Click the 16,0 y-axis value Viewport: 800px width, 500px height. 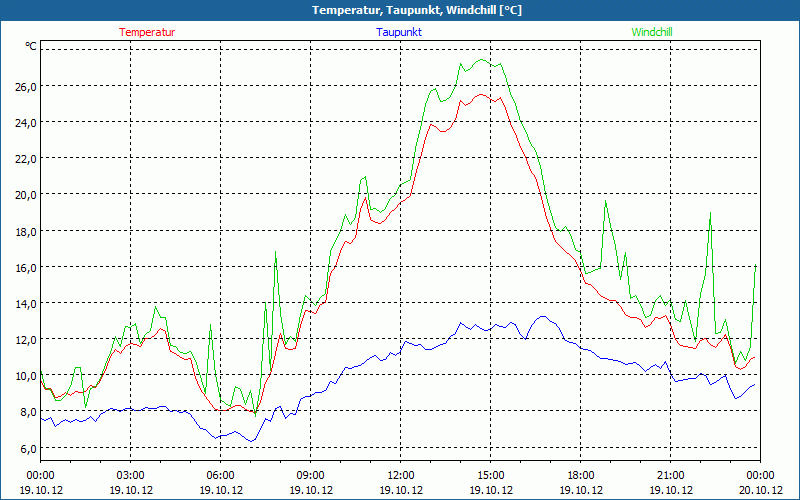[x=25, y=267]
